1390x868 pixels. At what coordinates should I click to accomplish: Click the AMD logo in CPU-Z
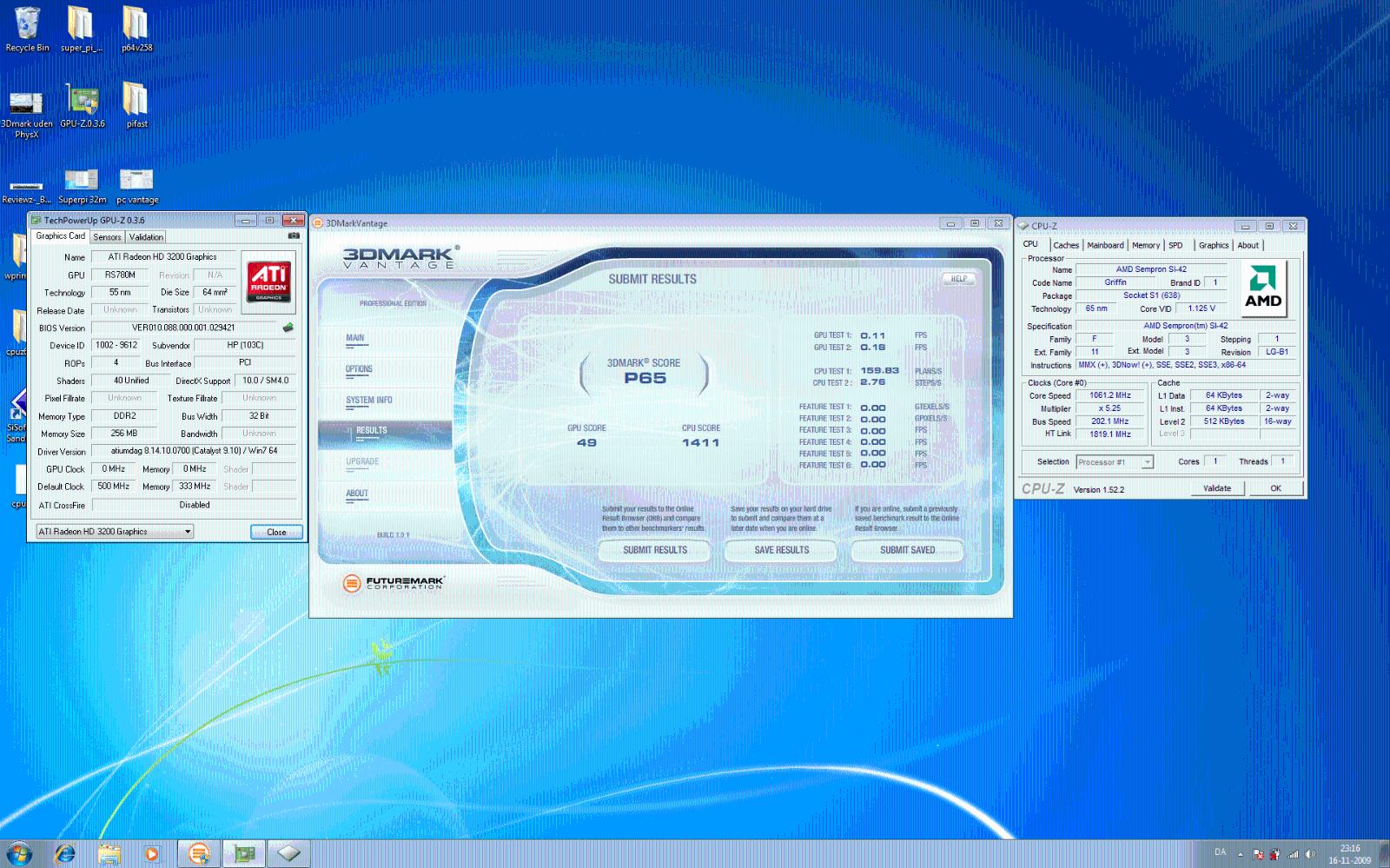click(1262, 288)
